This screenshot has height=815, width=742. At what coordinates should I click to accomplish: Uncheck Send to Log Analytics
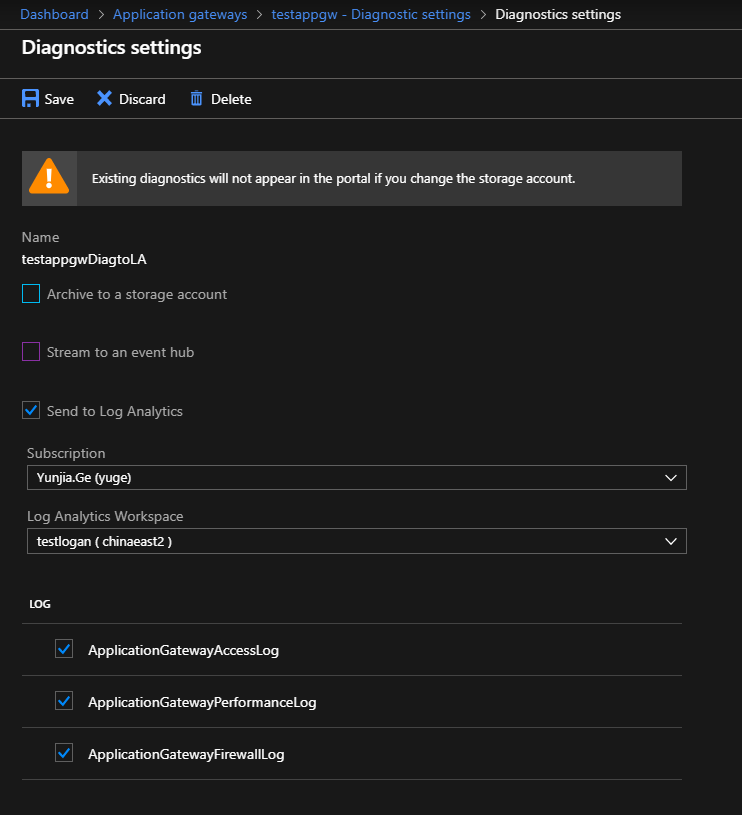click(x=31, y=411)
